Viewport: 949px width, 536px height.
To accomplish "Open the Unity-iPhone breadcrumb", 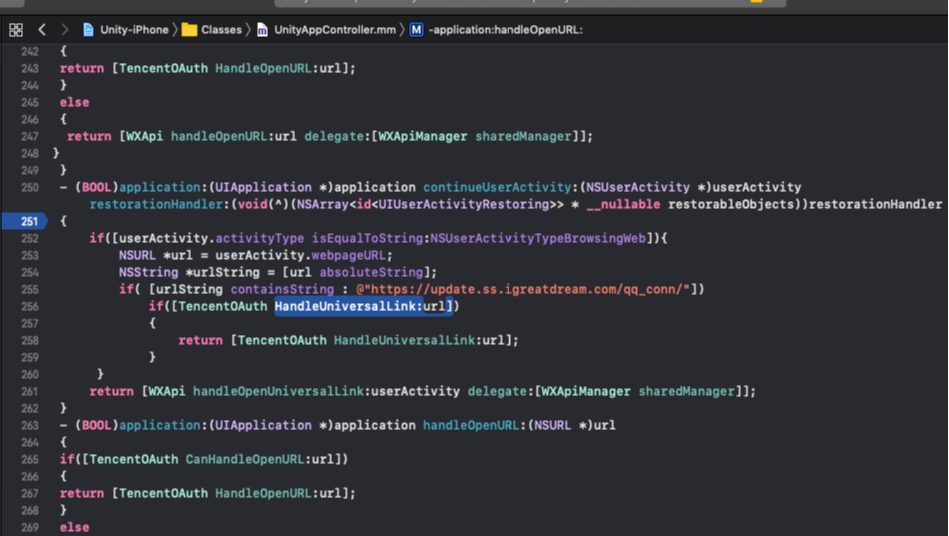I will click(134, 30).
